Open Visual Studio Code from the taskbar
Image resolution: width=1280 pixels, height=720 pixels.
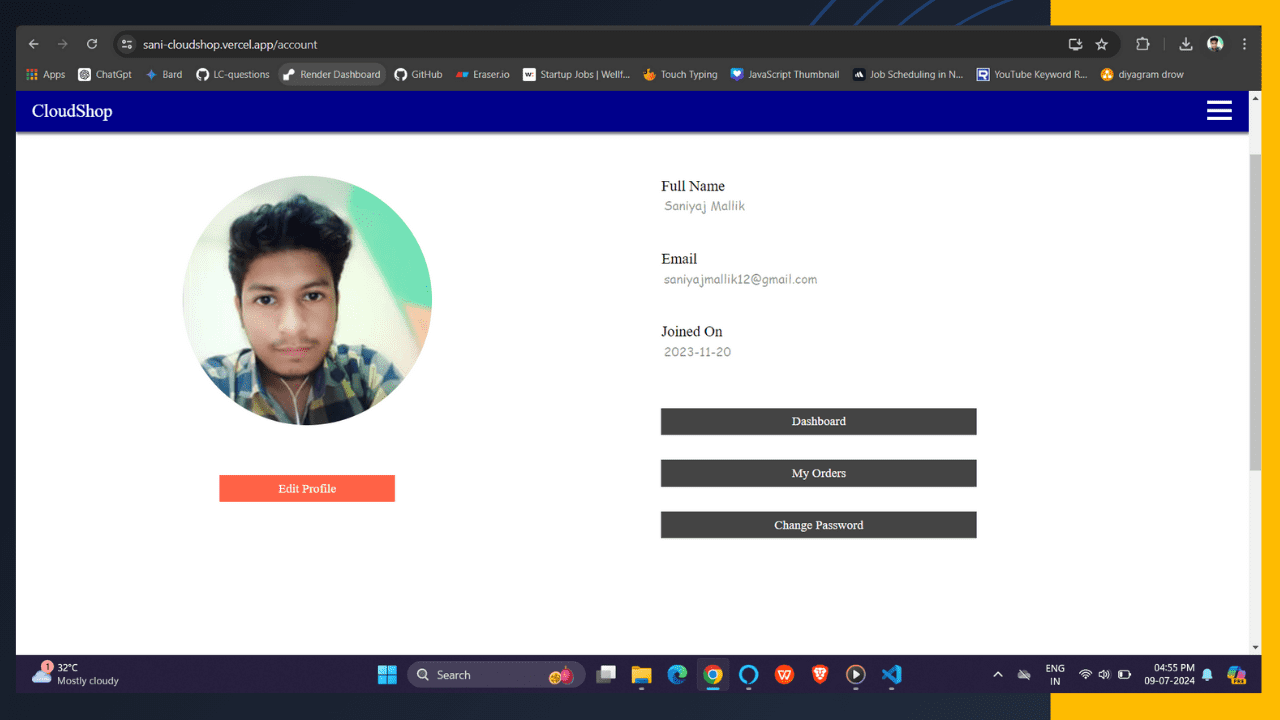coord(891,675)
